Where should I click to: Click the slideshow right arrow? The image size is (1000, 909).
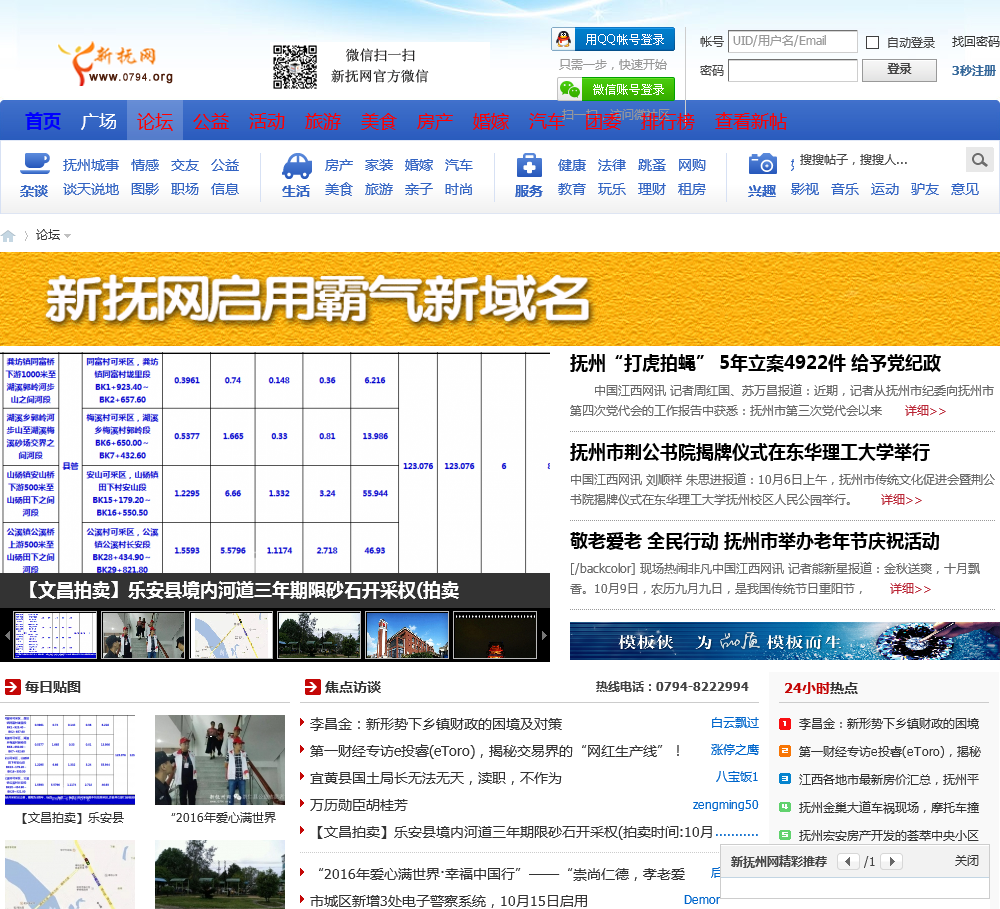(x=544, y=635)
